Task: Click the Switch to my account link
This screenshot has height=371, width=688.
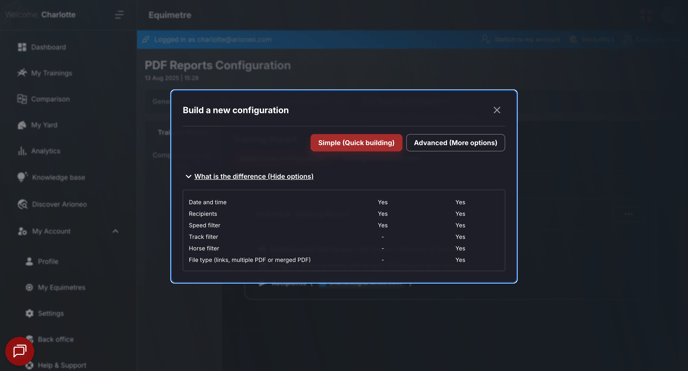Action: [527, 39]
